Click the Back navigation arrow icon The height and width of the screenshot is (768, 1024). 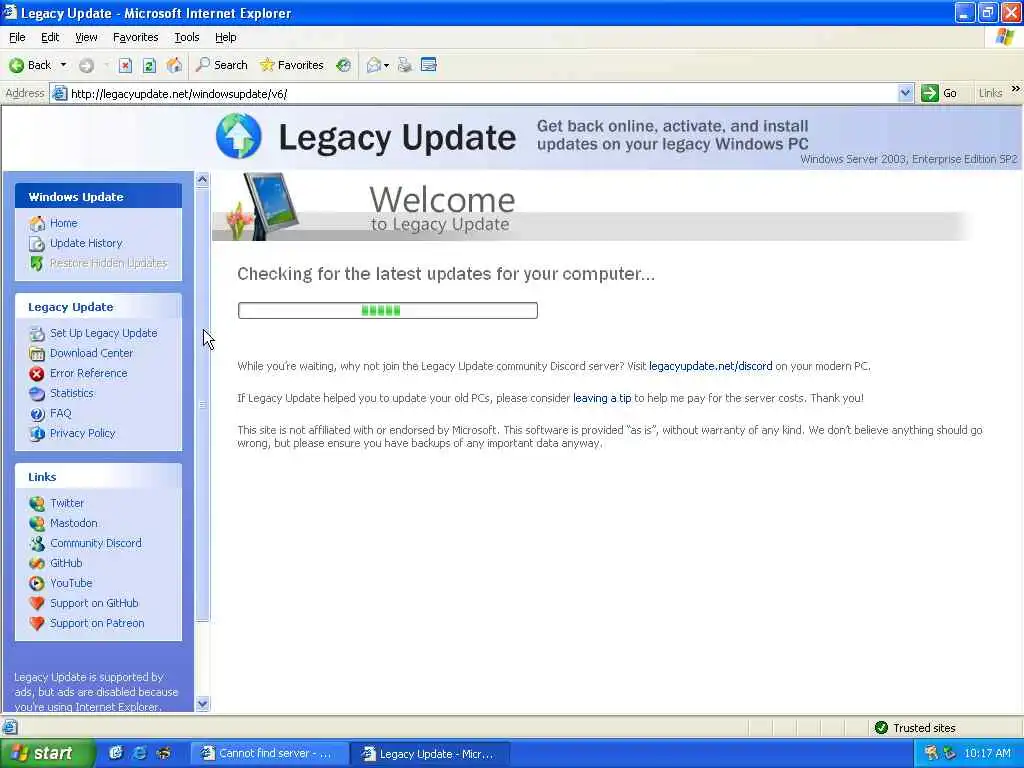tap(16, 65)
